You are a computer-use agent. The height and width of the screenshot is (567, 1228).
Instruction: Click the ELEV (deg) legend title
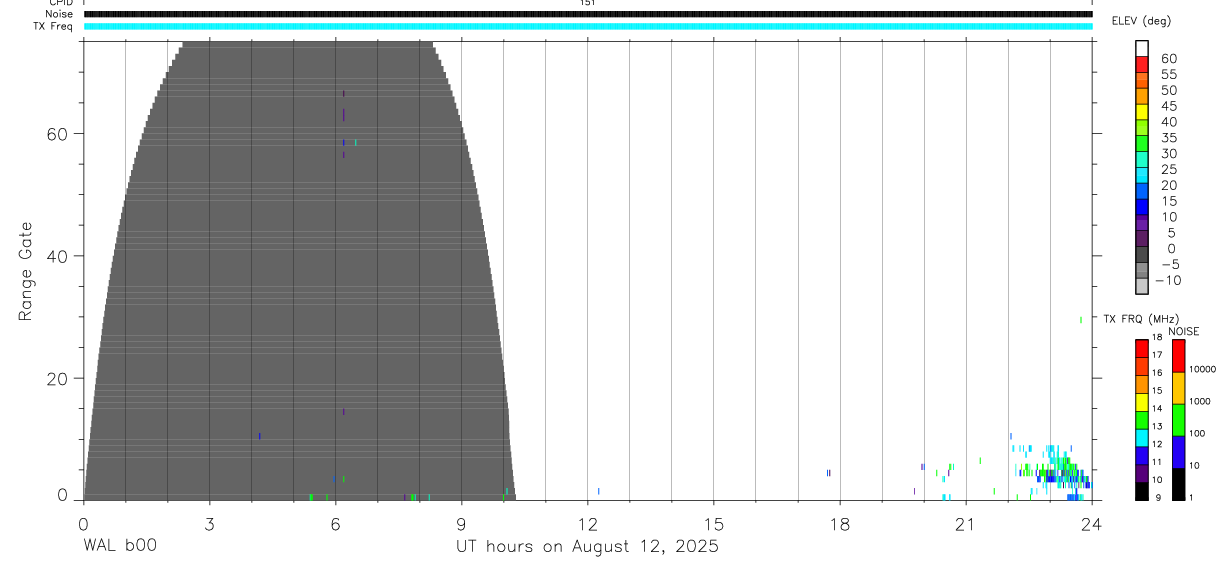1141,21
